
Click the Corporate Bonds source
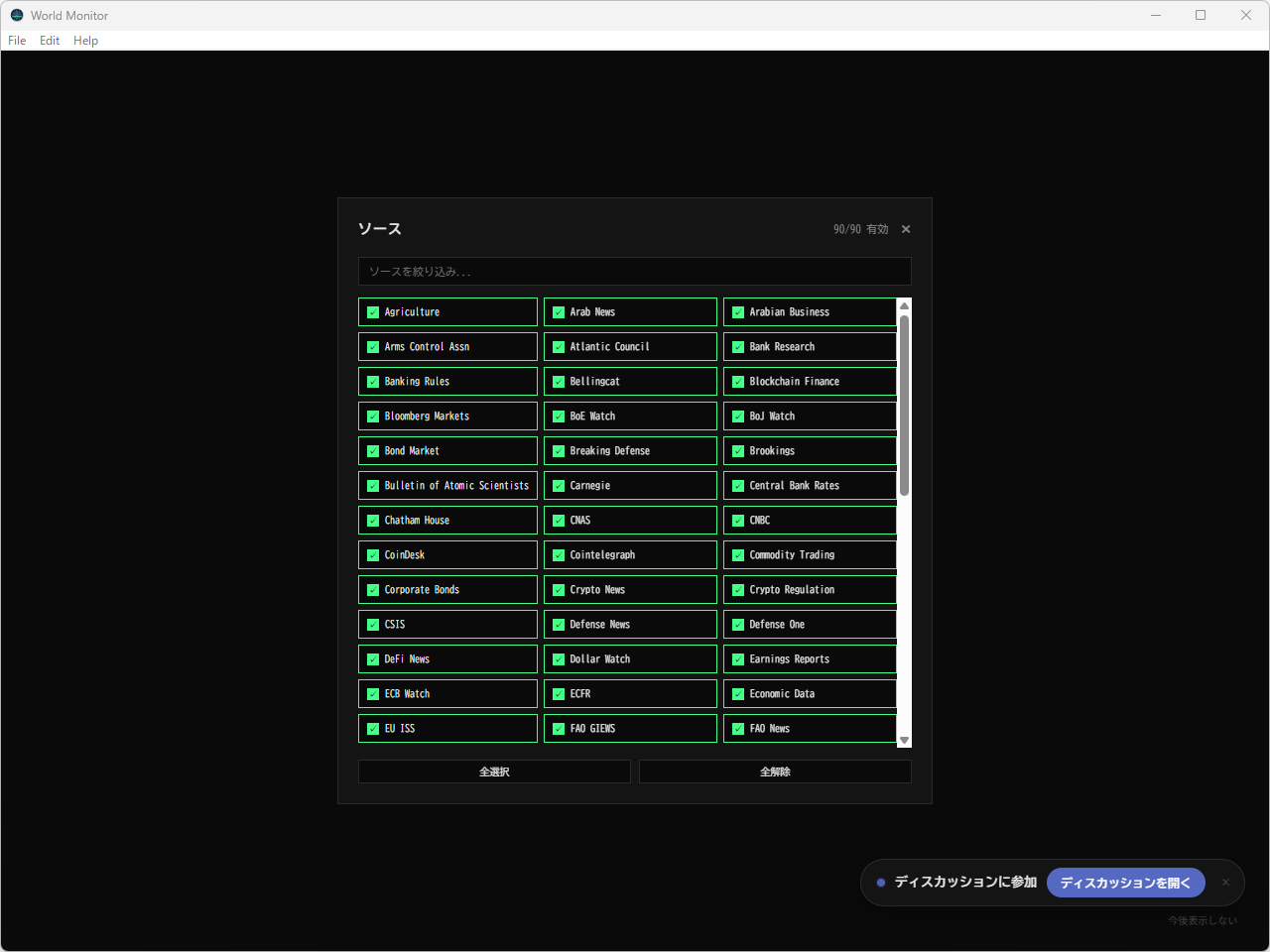pyautogui.click(x=447, y=590)
